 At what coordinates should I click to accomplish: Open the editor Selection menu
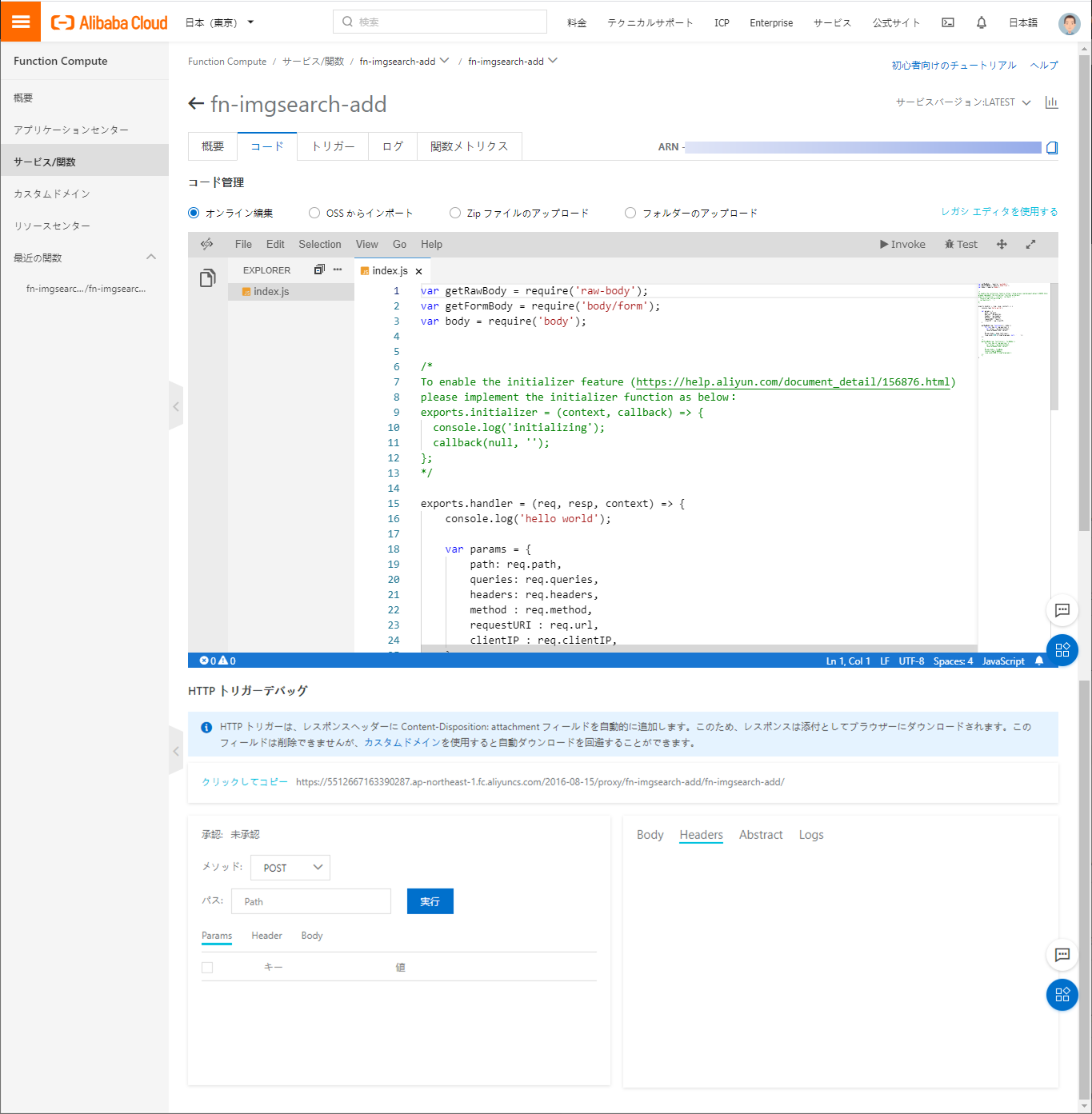[320, 244]
